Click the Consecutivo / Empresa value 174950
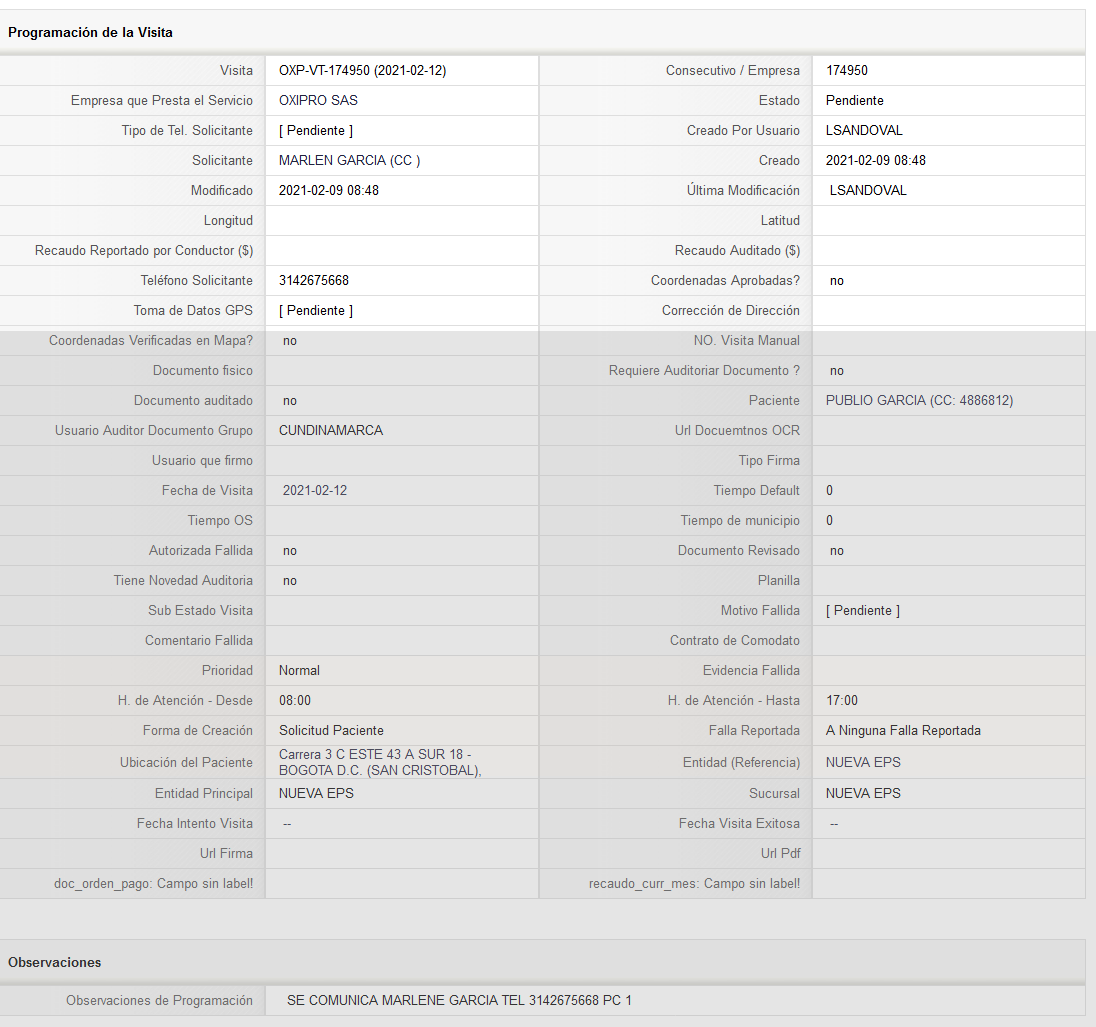The width and height of the screenshot is (1096, 1027). pyautogui.click(x=846, y=71)
